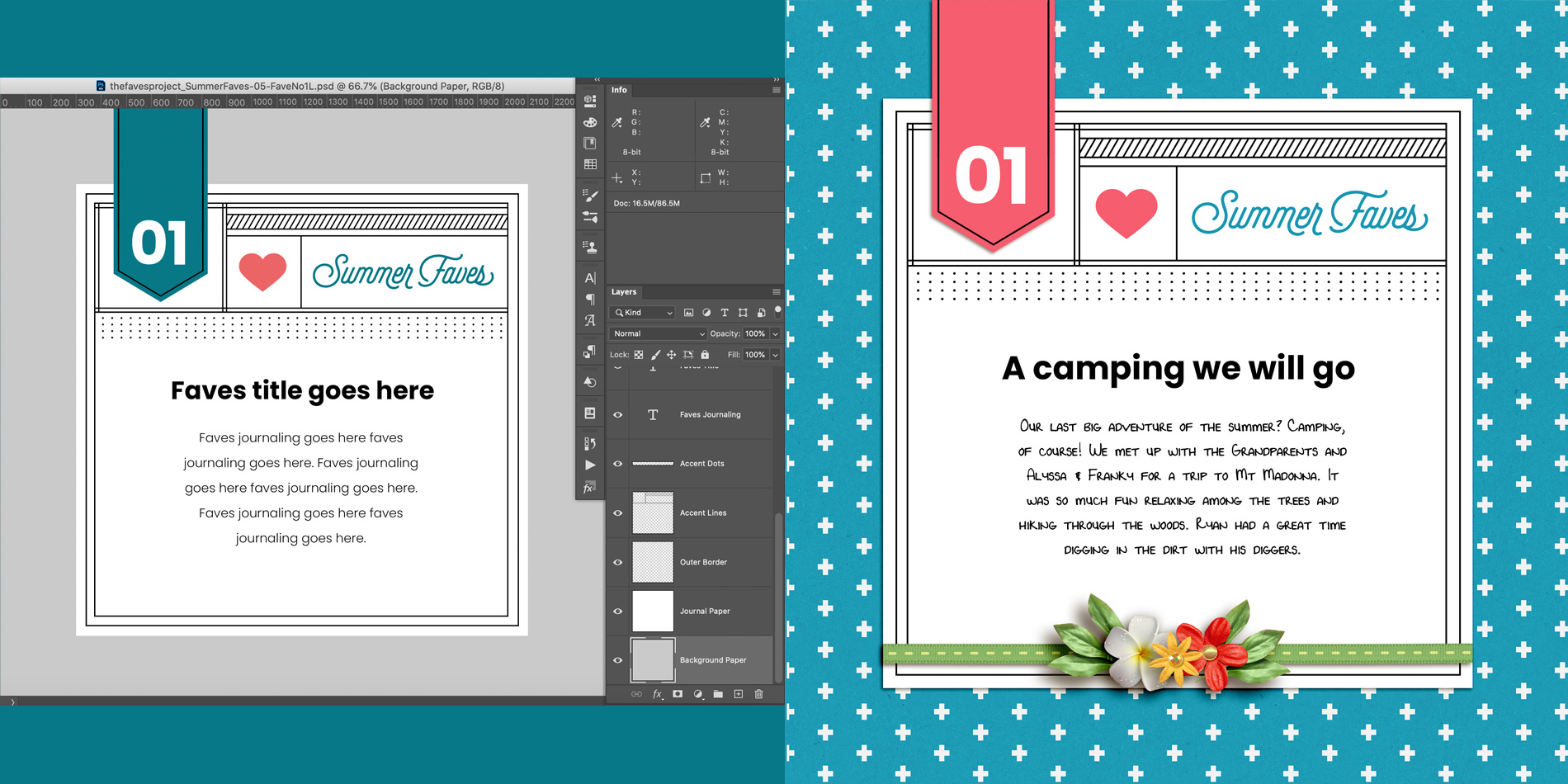Lock transparent pixels
Image resolution: width=1568 pixels, height=784 pixels.
click(x=639, y=355)
